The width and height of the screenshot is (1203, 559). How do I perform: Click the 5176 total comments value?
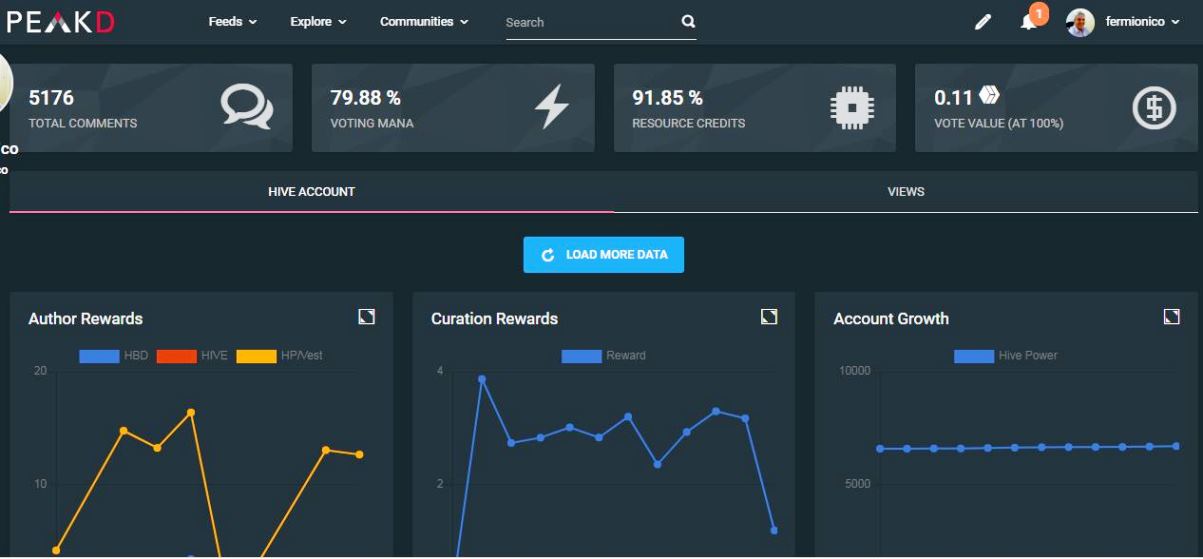(51, 98)
